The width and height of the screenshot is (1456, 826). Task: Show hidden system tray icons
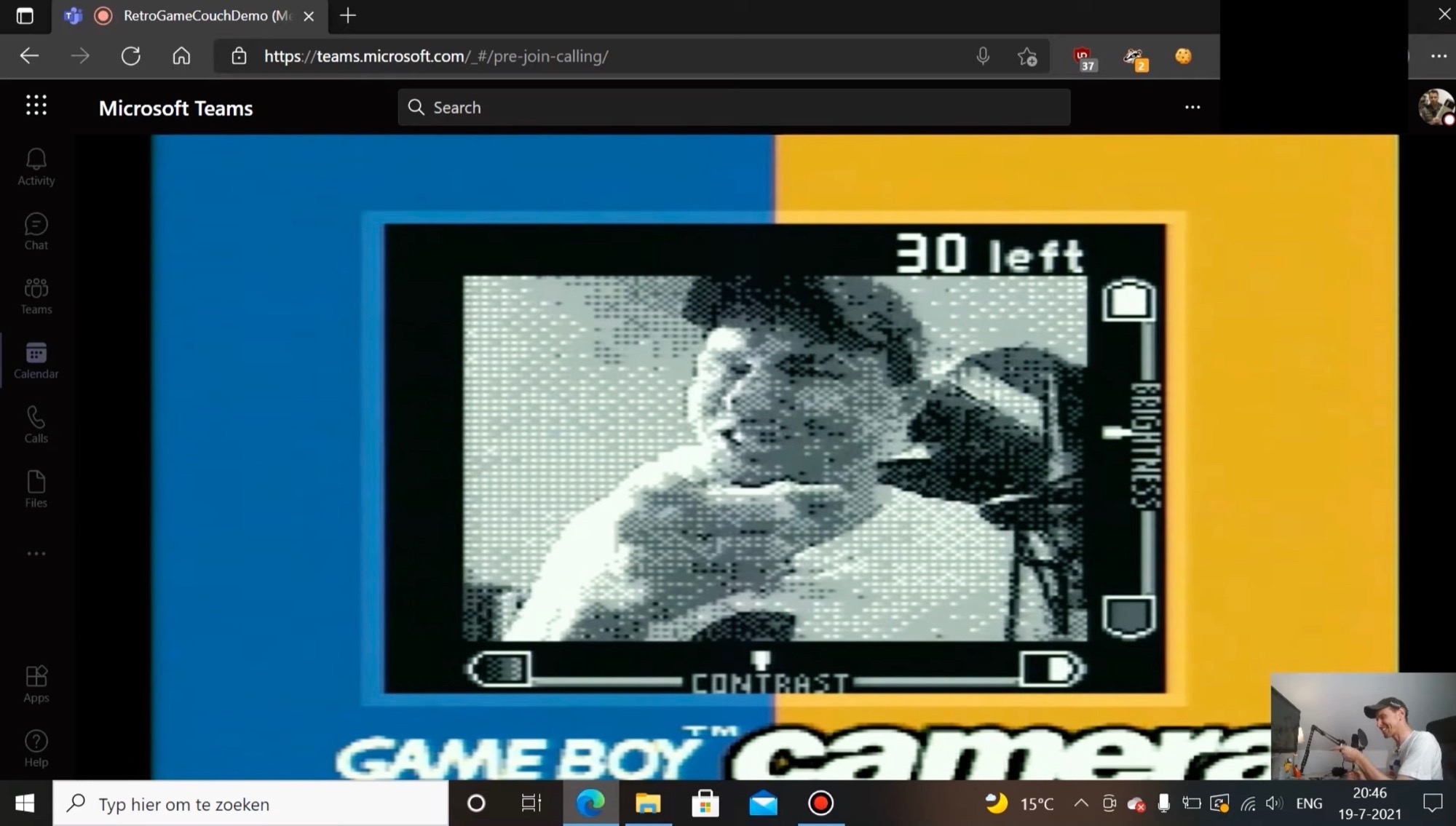click(1081, 803)
